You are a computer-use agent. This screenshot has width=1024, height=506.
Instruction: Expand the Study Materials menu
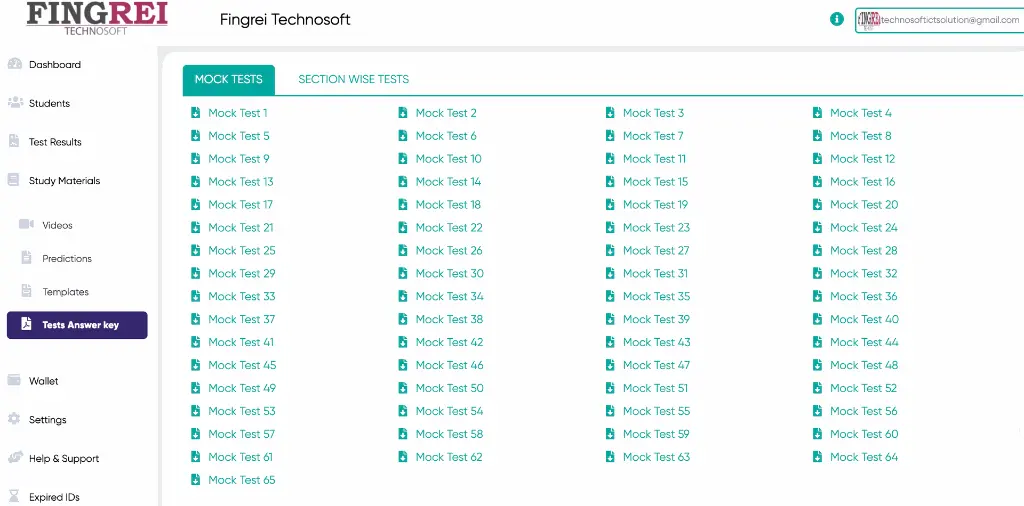click(x=64, y=181)
